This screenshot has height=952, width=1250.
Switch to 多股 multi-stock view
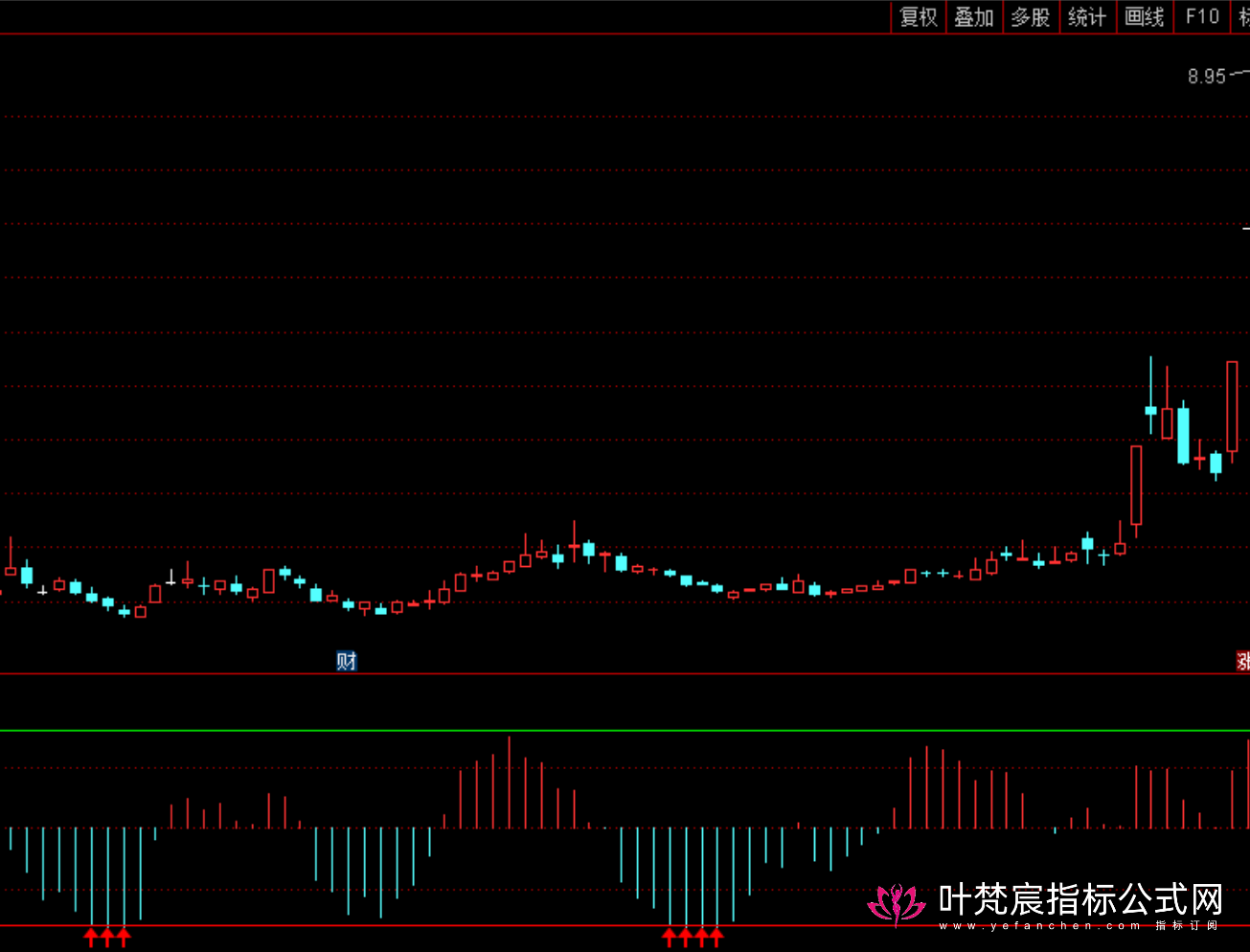click(x=1031, y=17)
